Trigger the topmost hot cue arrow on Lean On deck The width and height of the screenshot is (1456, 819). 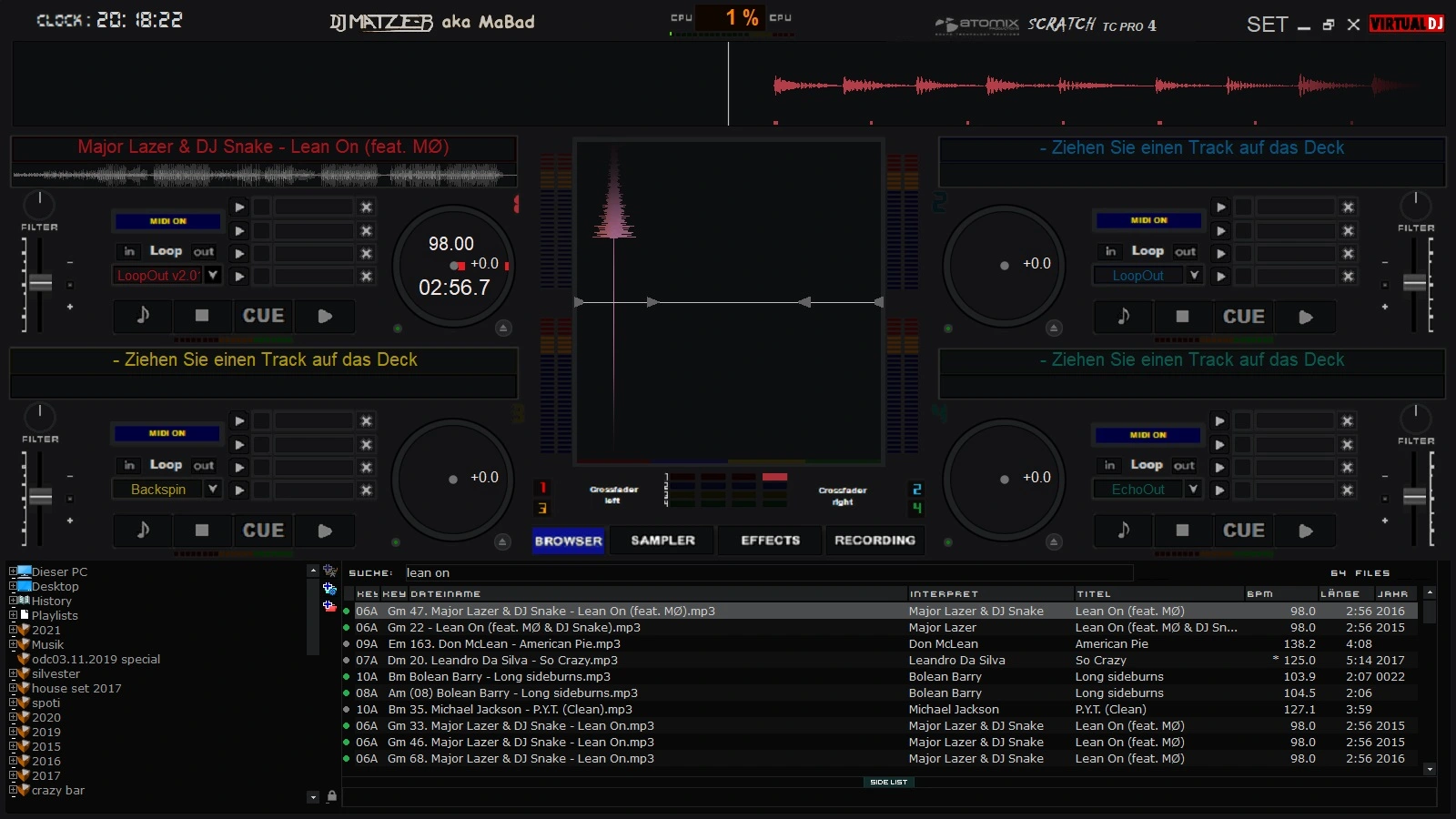pos(239,207)
